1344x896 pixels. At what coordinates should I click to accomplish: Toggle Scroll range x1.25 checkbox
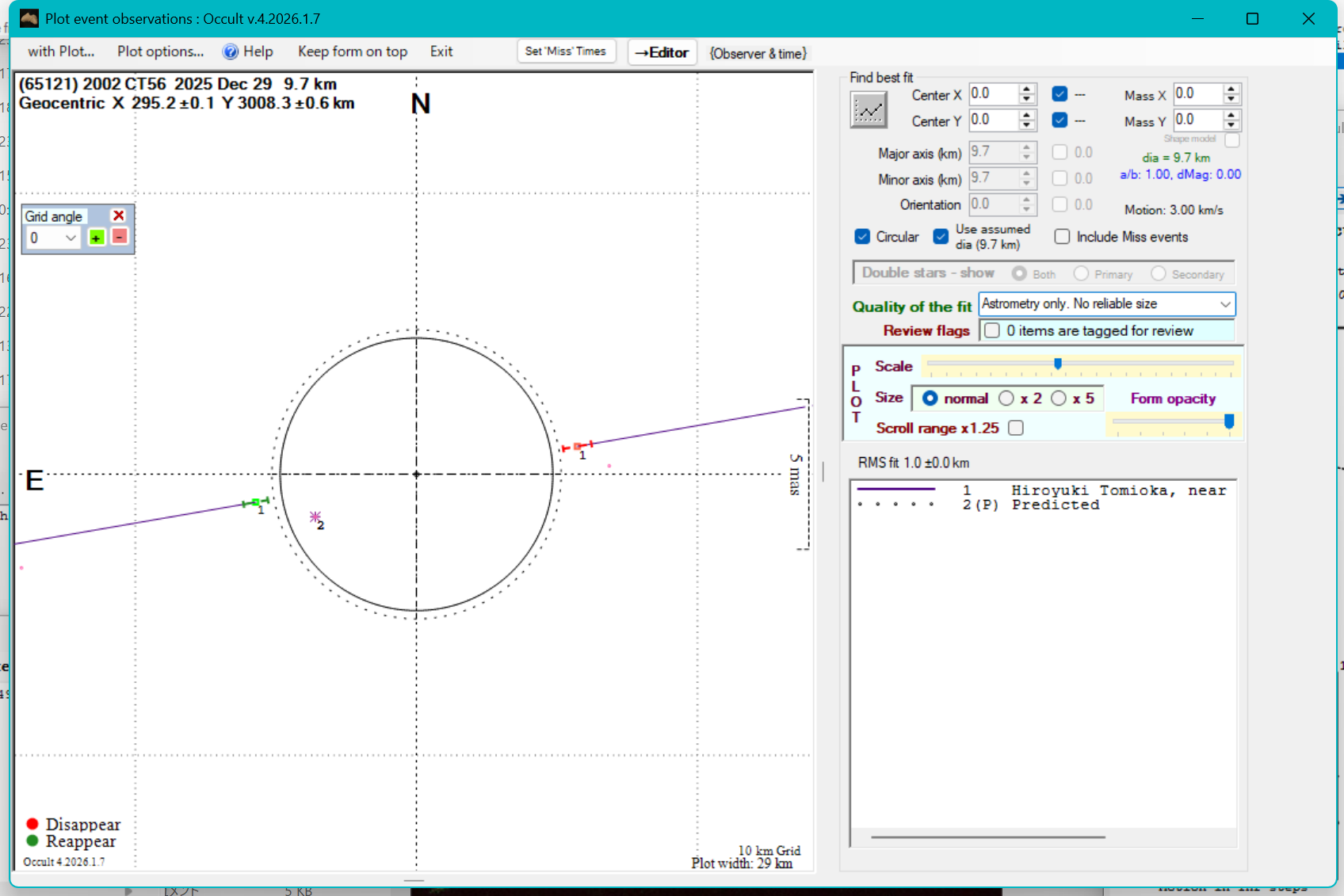point(1016,428)
